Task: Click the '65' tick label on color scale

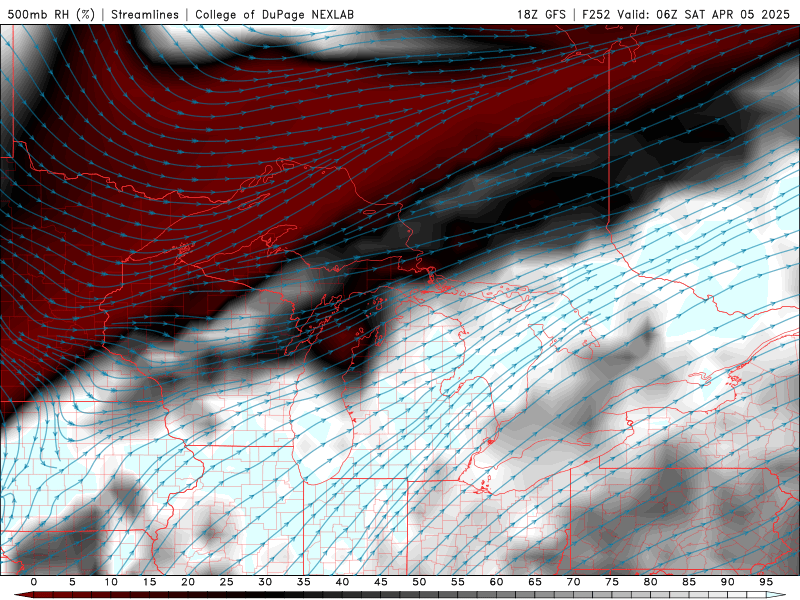Action: point(535,582)
